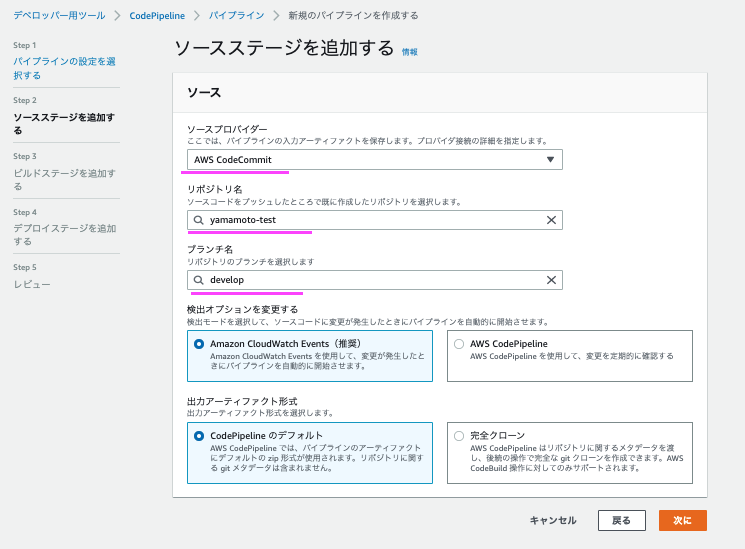This screenshot has height=549, width=745.
Task: Click the 戻る button
Action: tap(621, 520)
